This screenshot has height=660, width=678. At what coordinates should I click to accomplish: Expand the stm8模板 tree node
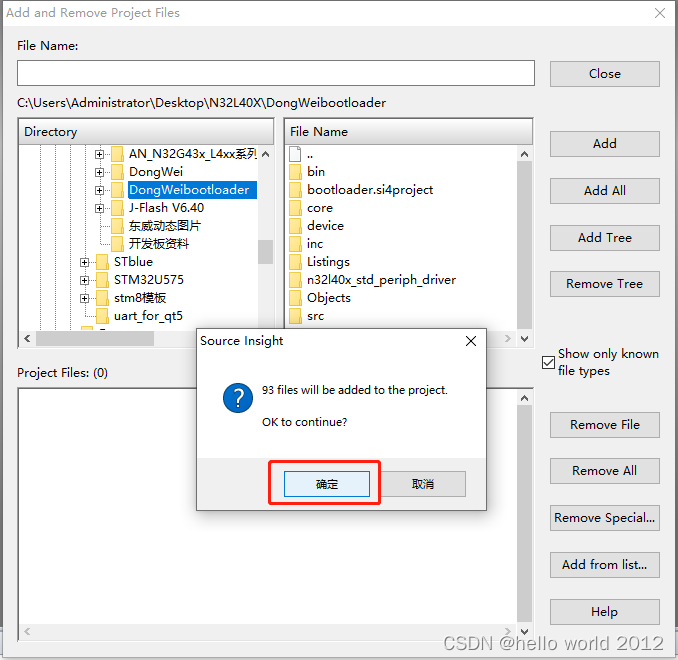tap(84, 298)
